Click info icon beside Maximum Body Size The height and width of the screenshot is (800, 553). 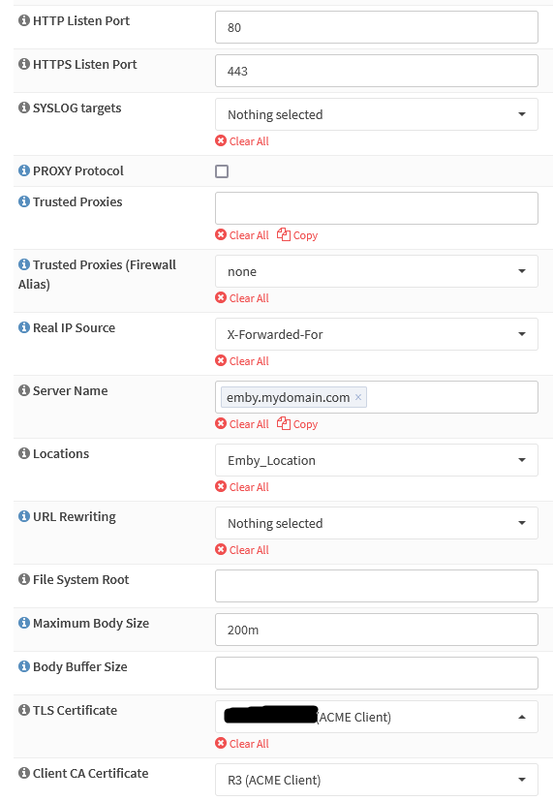[x=24, y=622]
